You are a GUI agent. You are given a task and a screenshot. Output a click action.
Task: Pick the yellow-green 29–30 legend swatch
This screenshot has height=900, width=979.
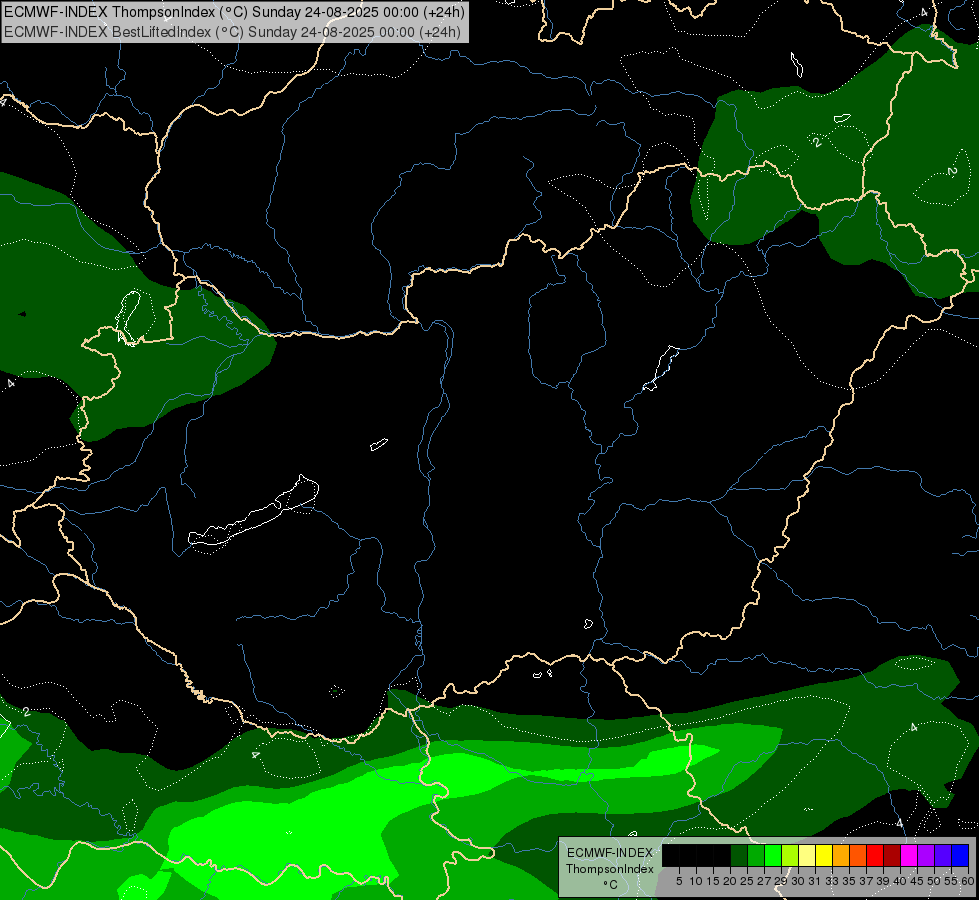click(790, 855)
